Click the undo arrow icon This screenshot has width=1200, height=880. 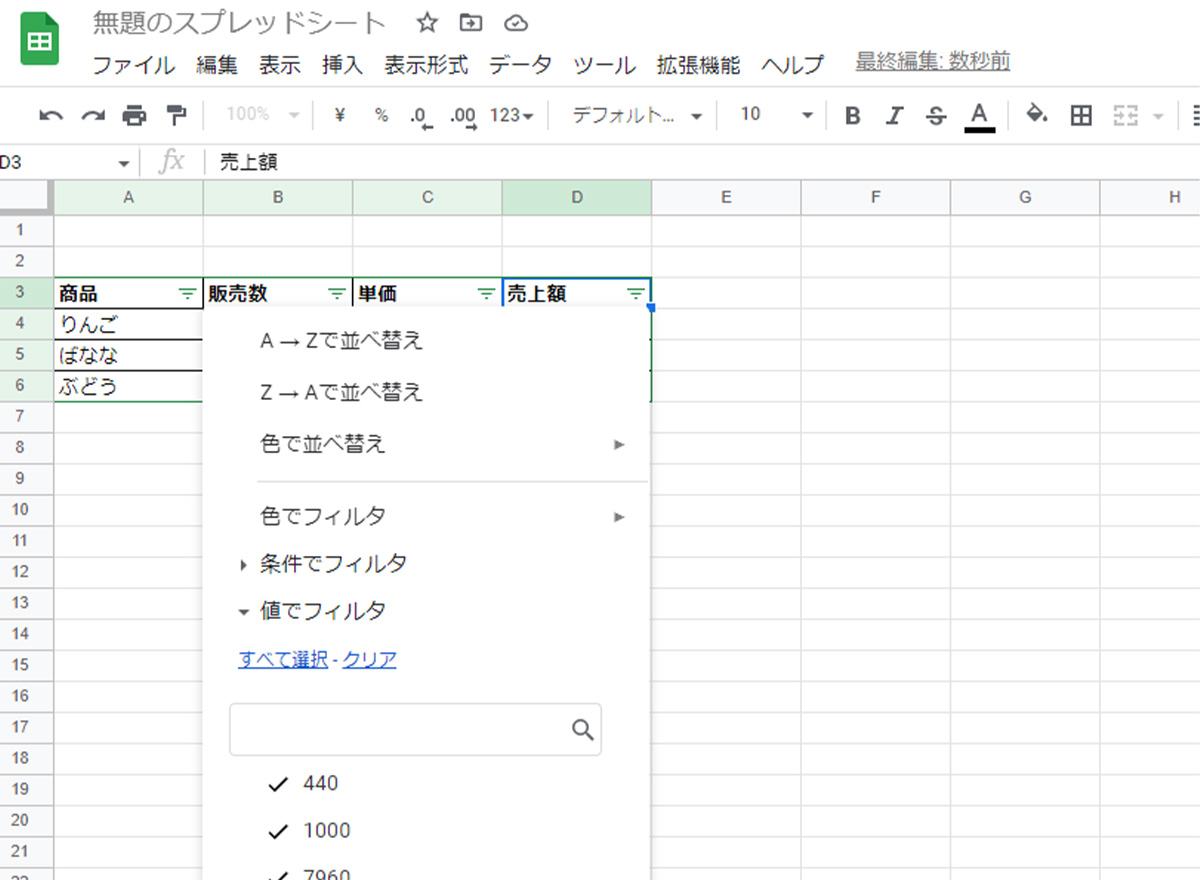(x=51, y=116)
